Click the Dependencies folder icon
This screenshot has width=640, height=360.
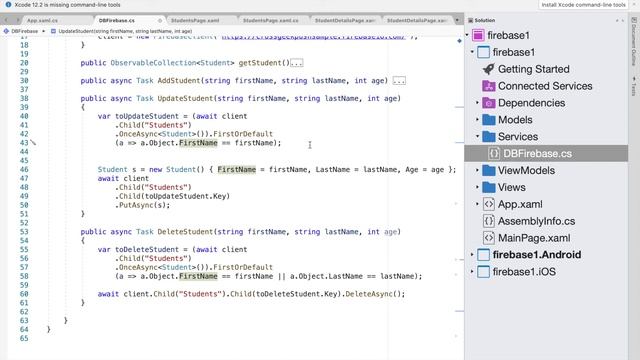click(x=489, y=103)
